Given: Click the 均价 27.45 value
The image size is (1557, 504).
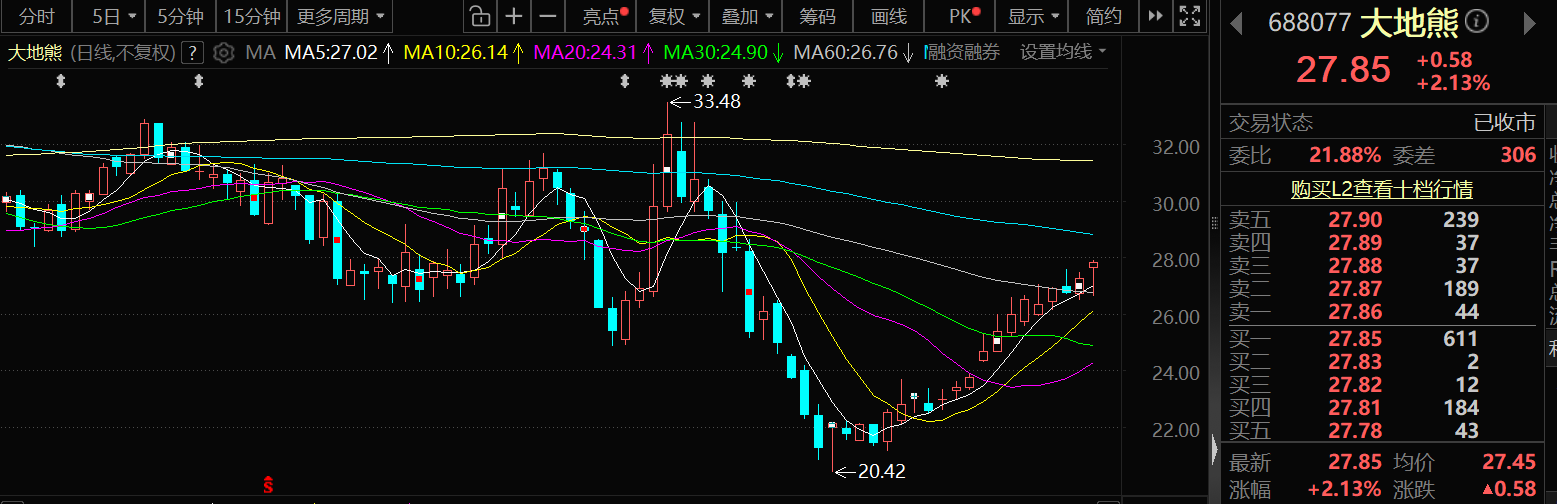Looking at the screenshot, I should (x=1510, y=463).
